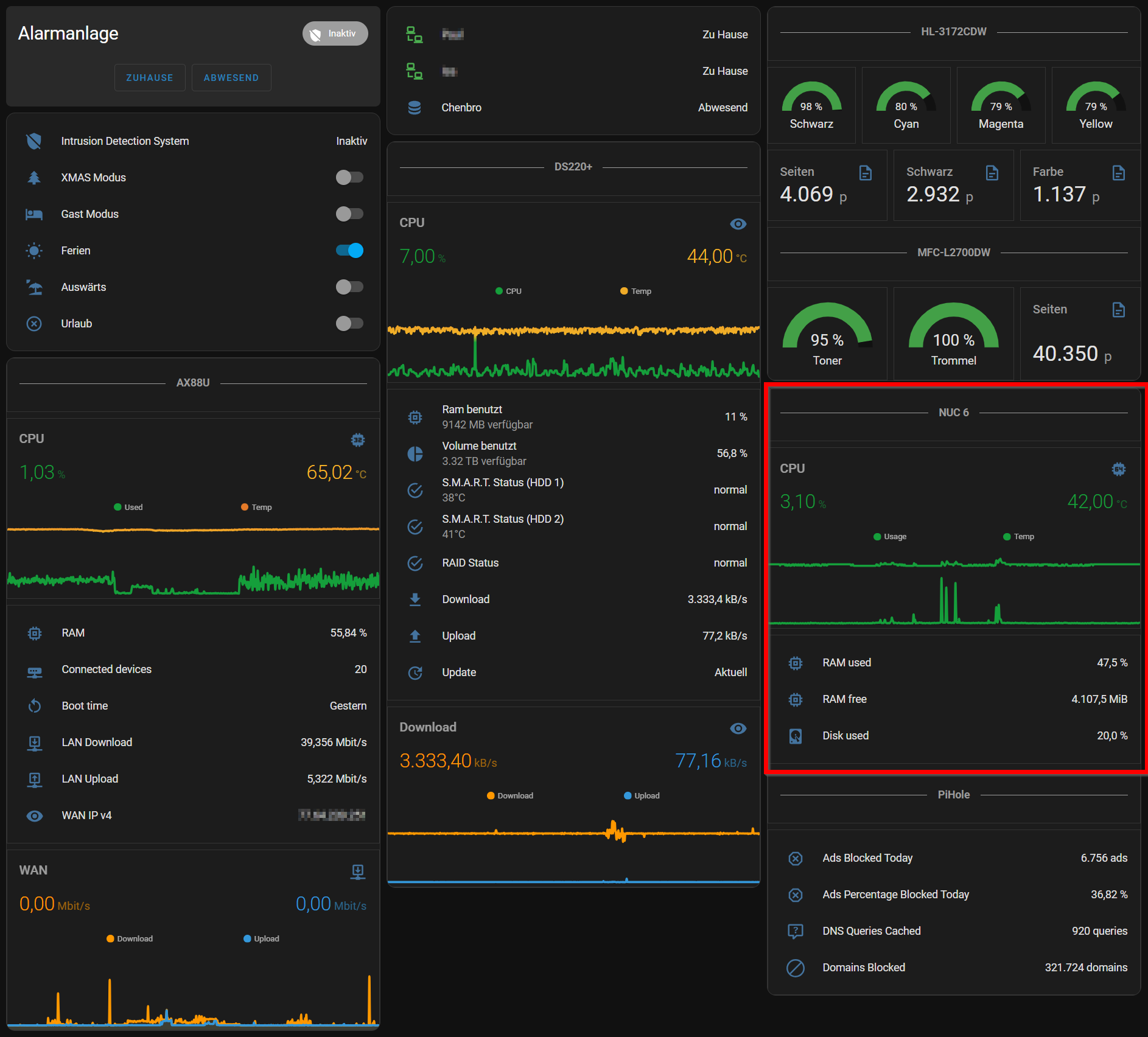Arm alarm with ABWESEND button
Screen dimensions: 1148x1037
231,78
